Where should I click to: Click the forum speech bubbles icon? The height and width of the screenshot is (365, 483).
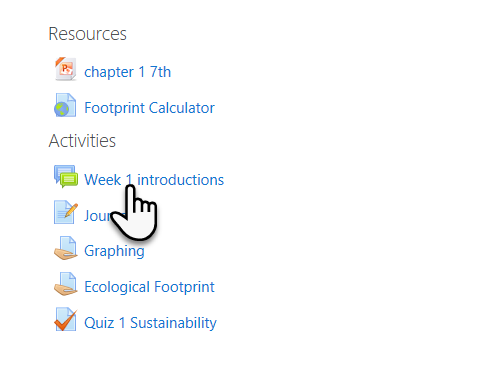point(66,176)
